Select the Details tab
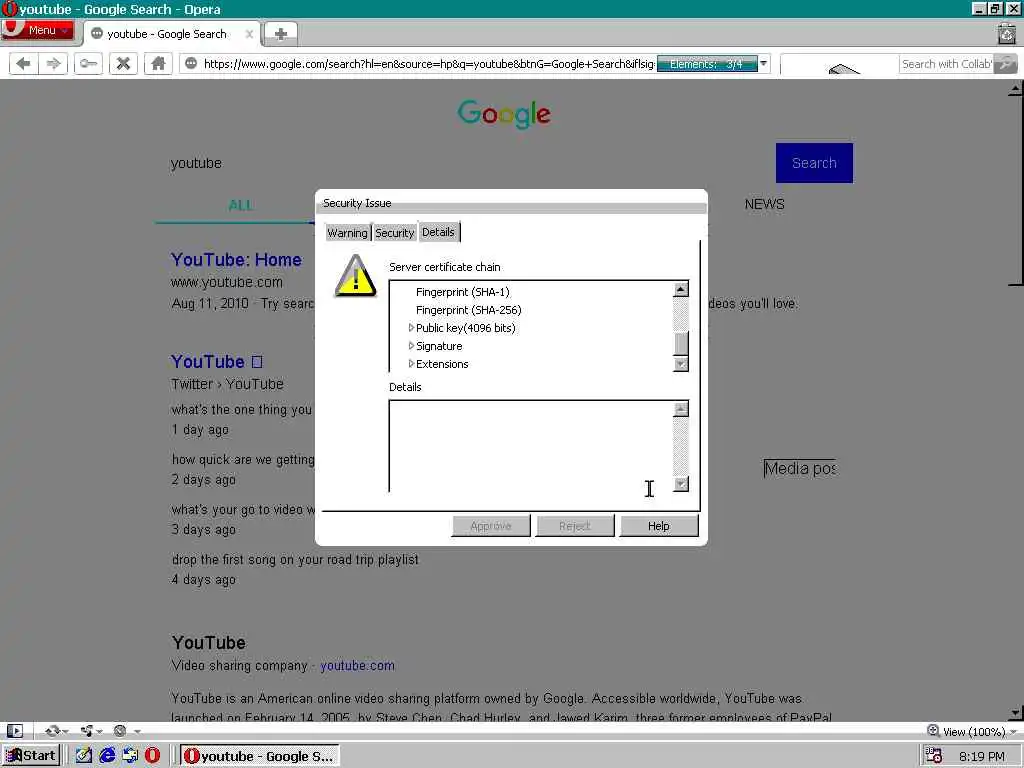Viewport: 1024px width, 768px height. pos(438,232)
